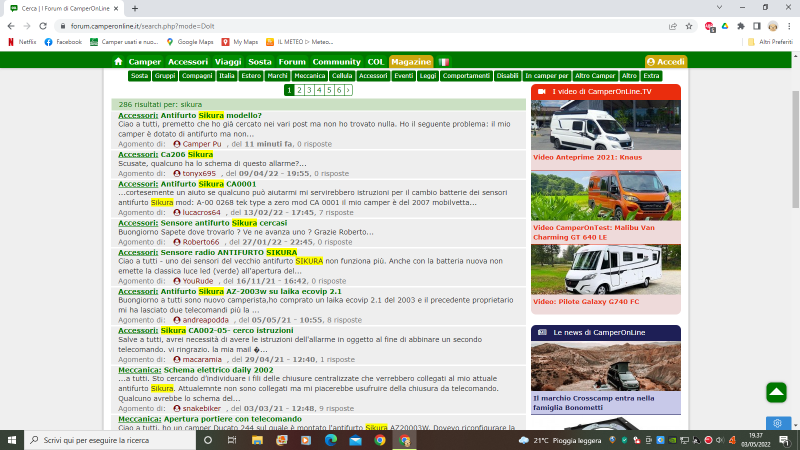Click the Windows taskbar search box
This screenshot has height=450, width=800.
[110, 440]
